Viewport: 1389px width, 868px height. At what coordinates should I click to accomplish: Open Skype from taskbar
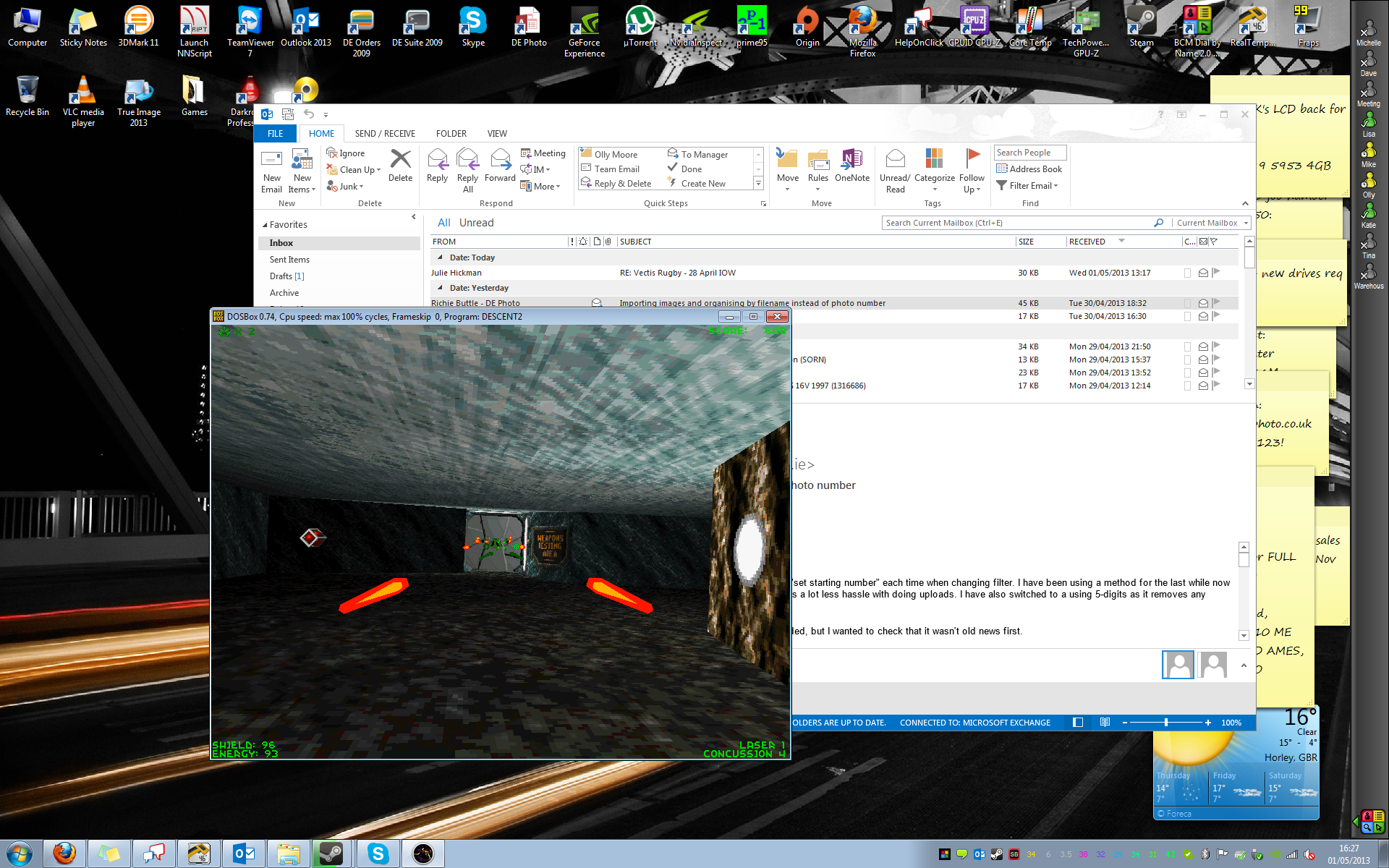[x=378, y=854]
